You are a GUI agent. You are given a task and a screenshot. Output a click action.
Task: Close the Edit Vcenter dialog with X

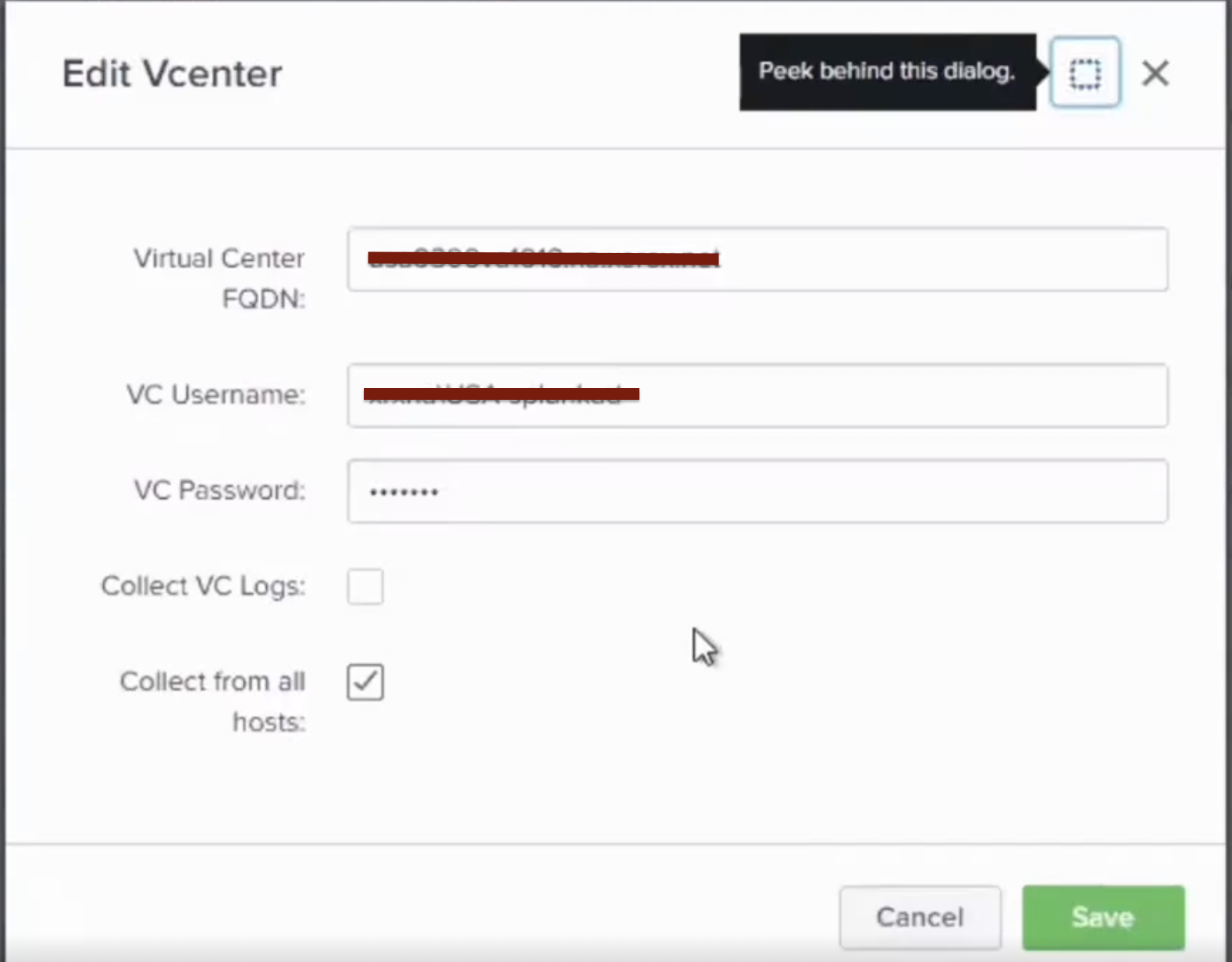(x=1155, y=73)
